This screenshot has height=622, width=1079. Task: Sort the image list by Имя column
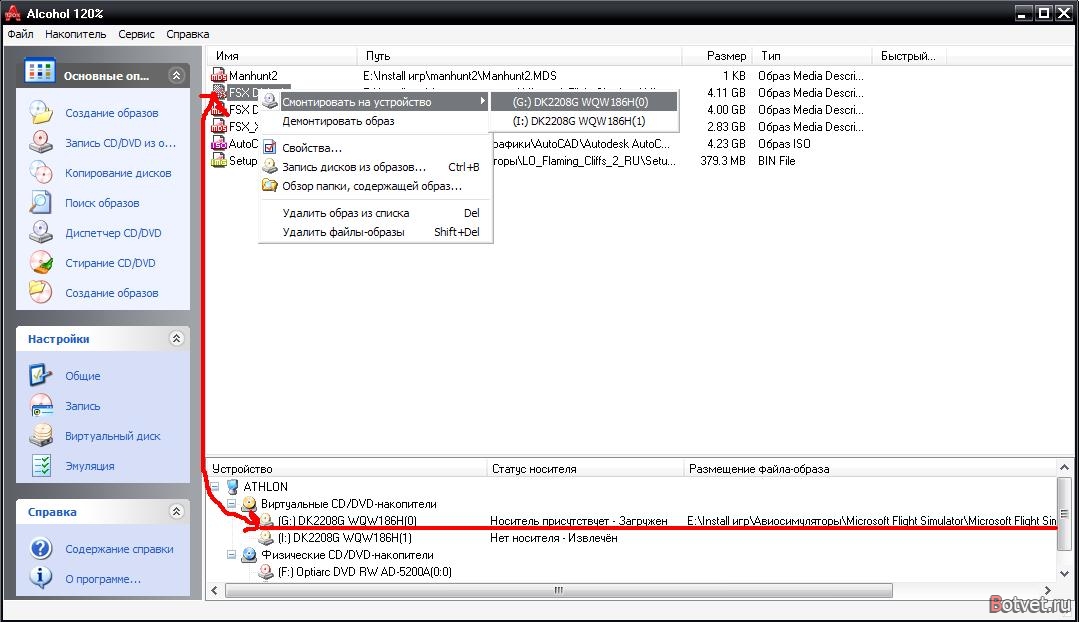[x=281, y=56]
